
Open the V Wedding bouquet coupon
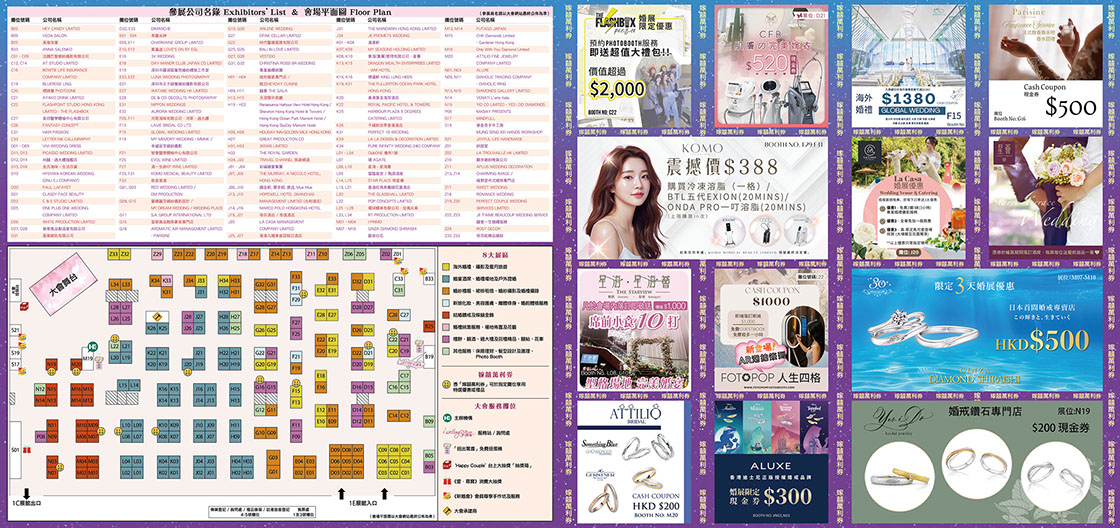coord(1046,198)
